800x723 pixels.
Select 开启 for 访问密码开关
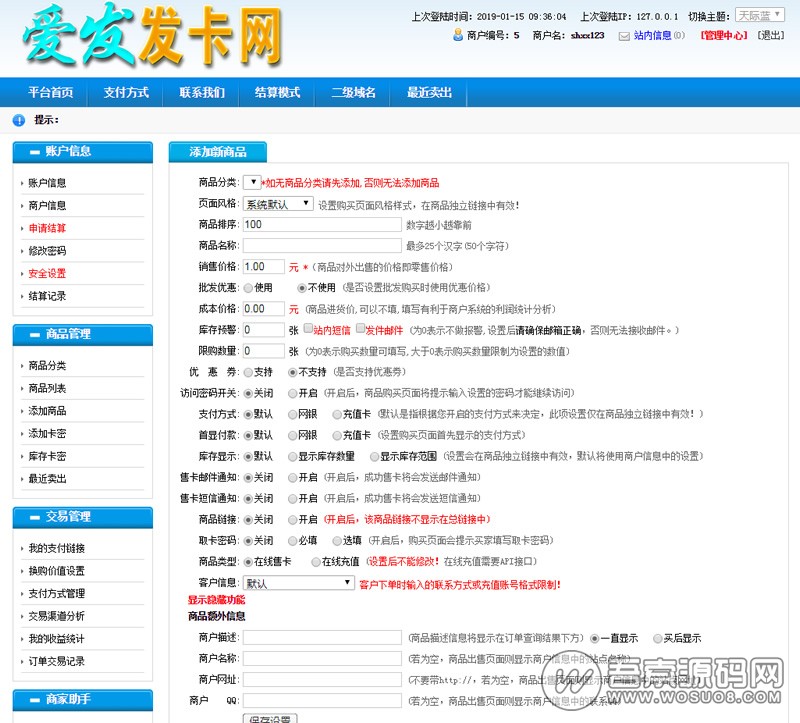pyautogui.click(x=292, y=393)
